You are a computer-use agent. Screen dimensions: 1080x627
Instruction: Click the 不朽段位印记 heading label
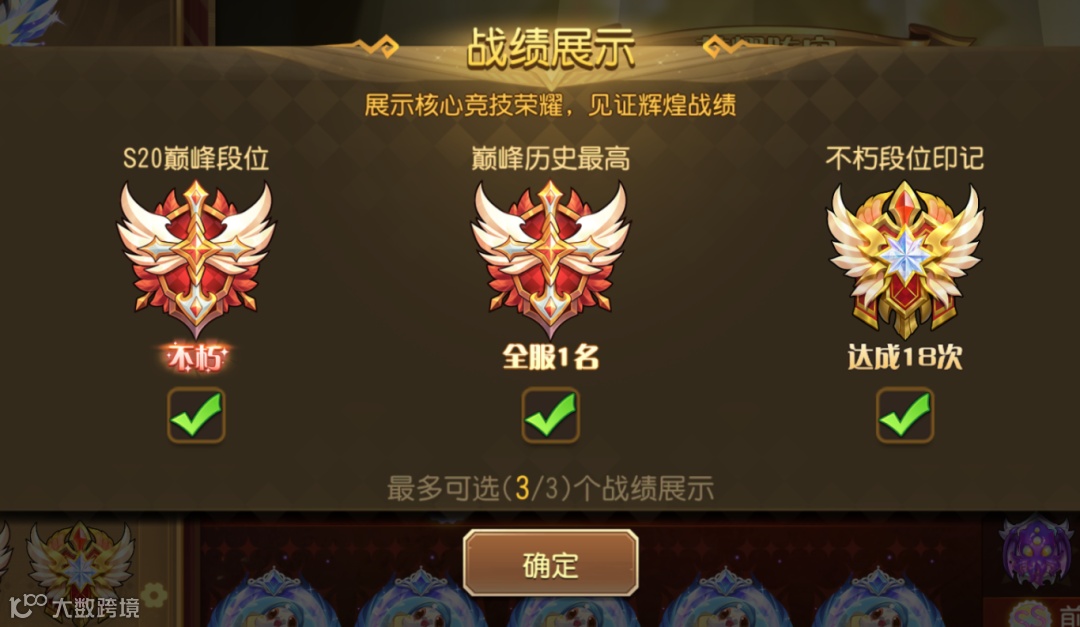[x=904, y=158]
